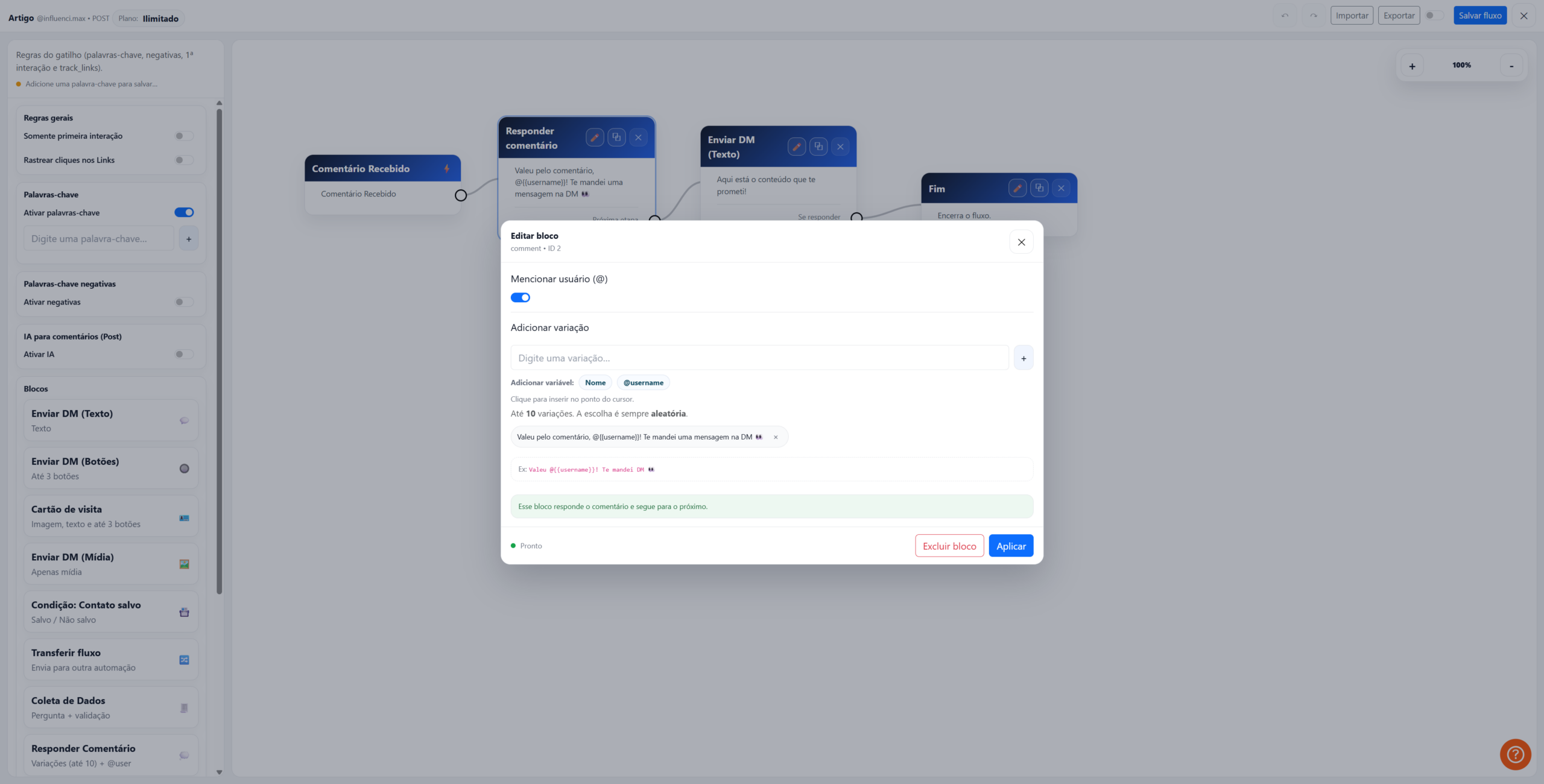The image size is (1544, 784).
Task: Delete the Fim node with X icon
Action: click(x=1061, y=188)
